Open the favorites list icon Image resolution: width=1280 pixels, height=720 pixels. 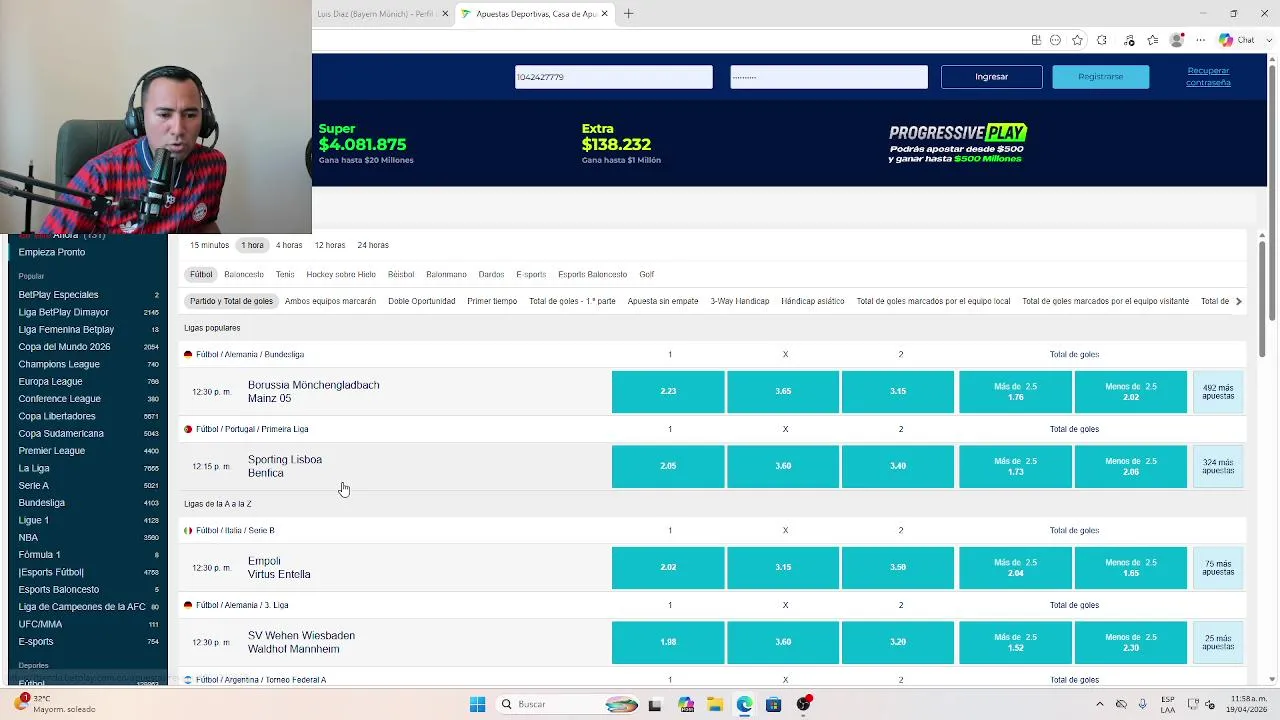[1153, 40]
